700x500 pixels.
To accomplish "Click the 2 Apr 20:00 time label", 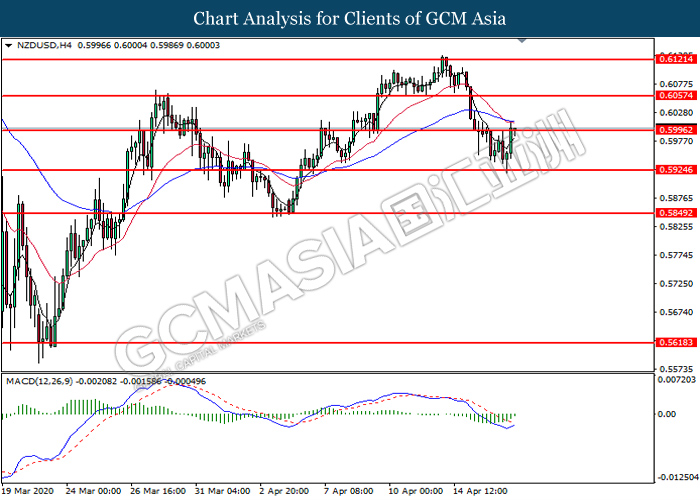I will [x=284, y=491].
